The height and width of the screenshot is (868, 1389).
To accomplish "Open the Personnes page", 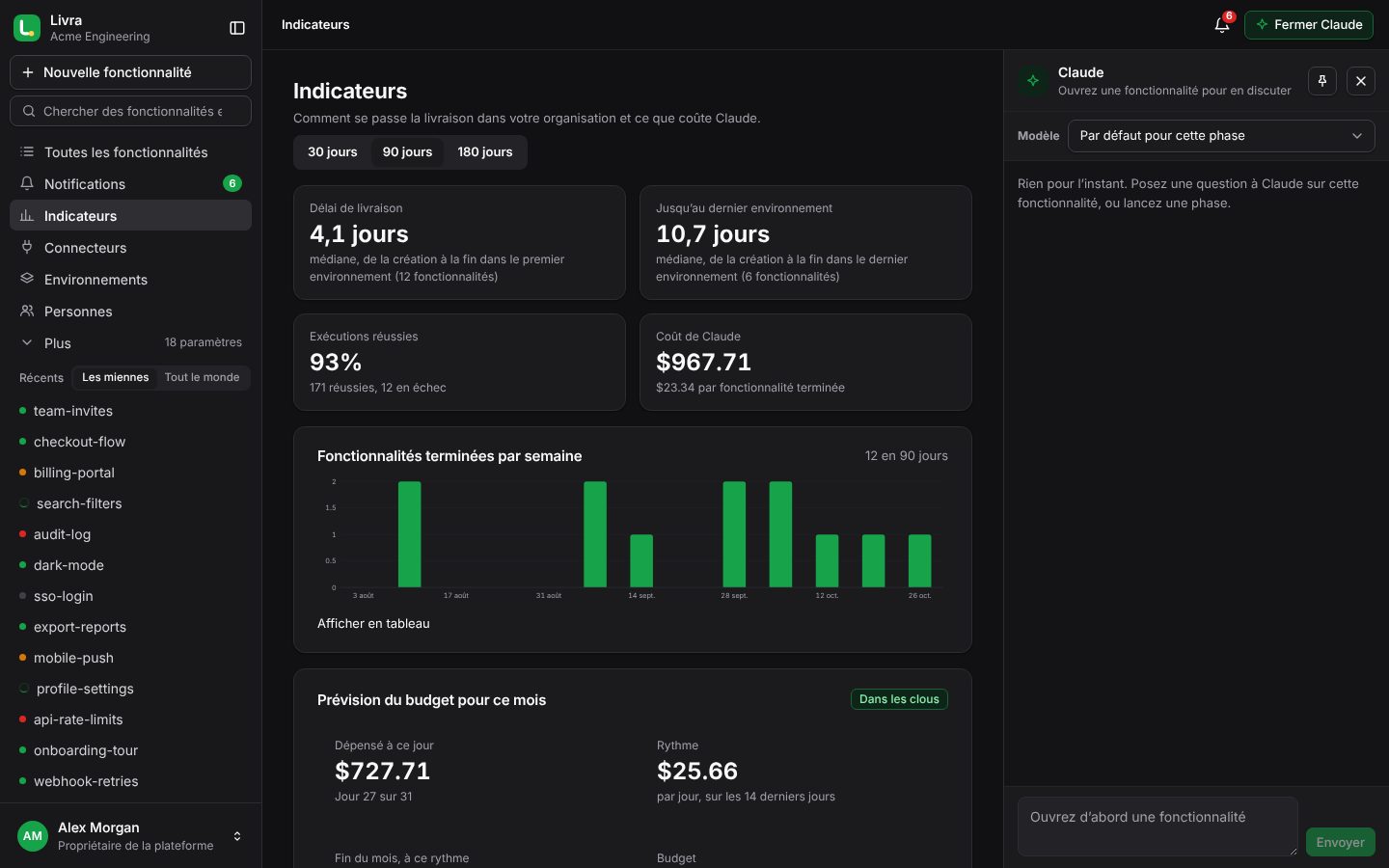I will coord(130,312).
